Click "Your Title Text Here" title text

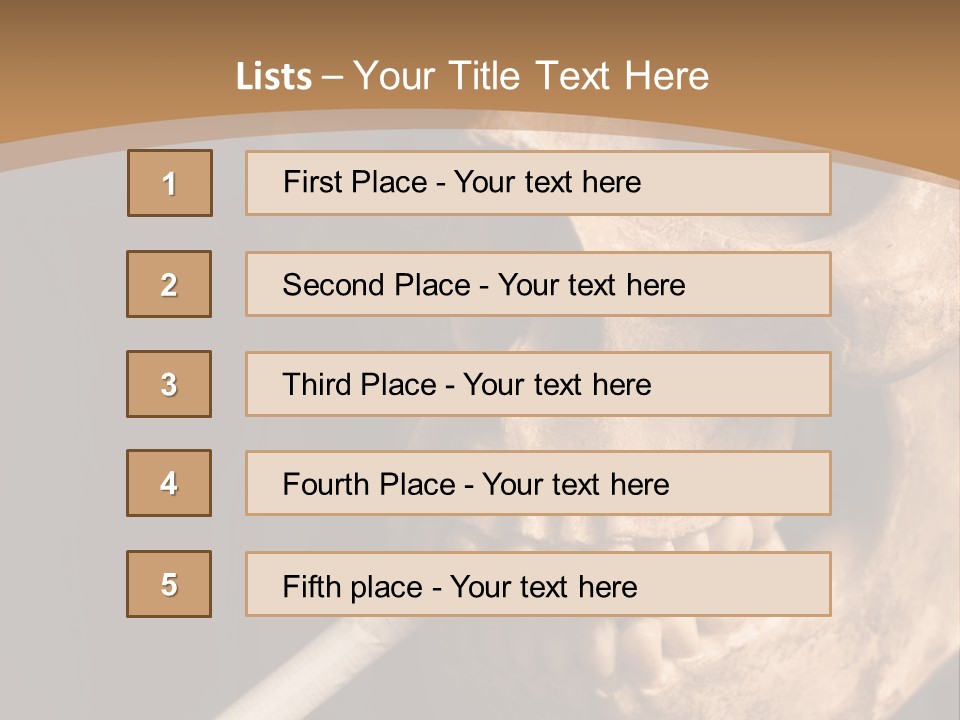531,76
